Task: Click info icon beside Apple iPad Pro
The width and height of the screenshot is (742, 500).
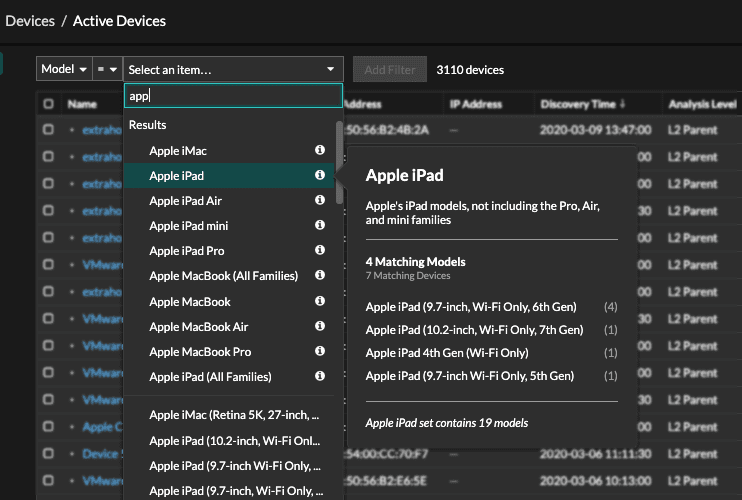Action: click(320, 251)
